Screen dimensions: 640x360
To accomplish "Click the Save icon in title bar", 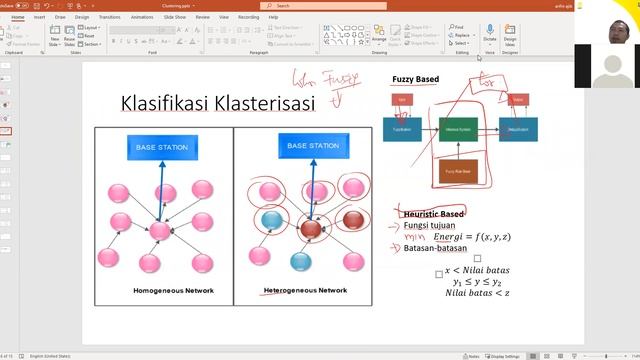I will (37, 6).
